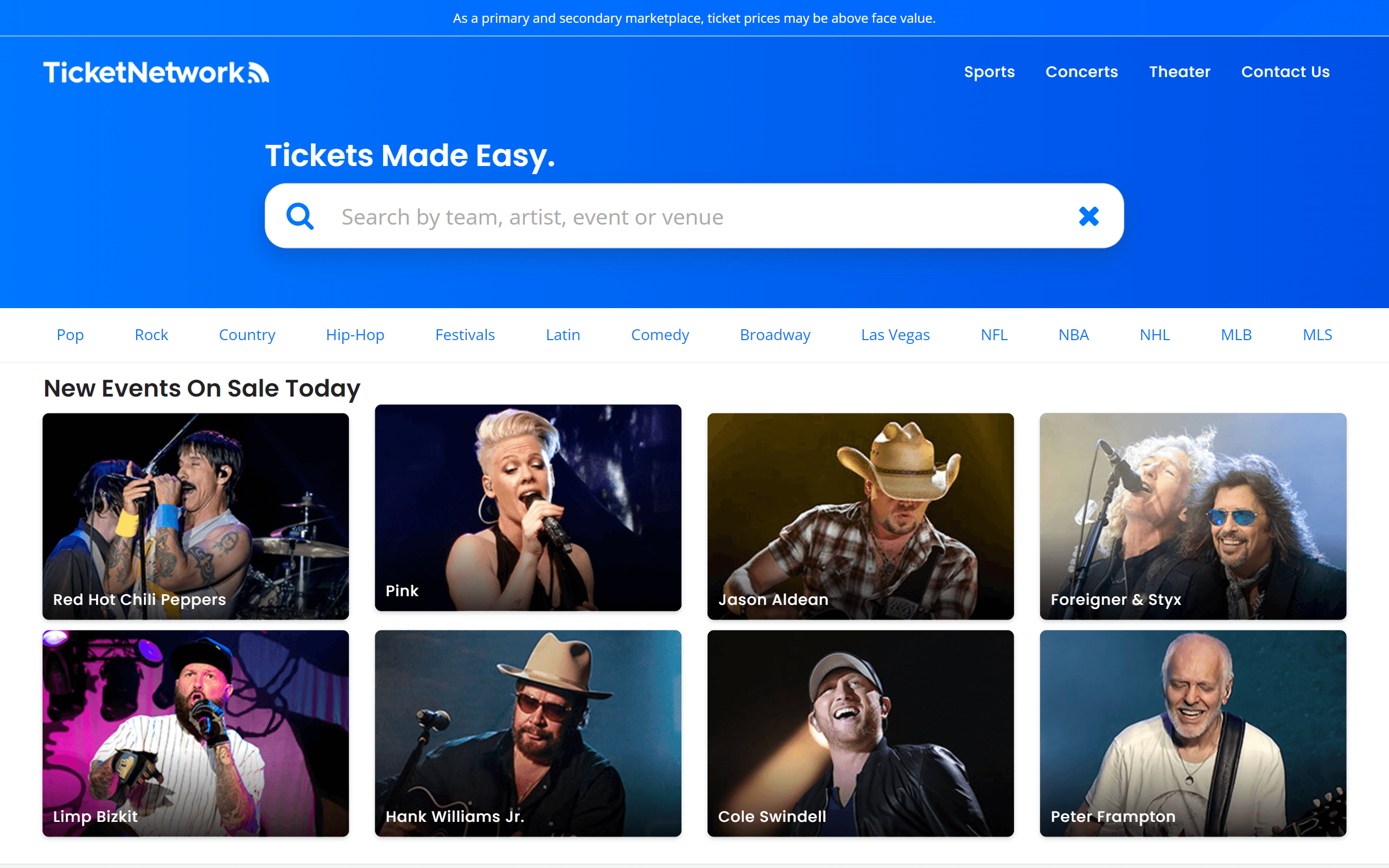The height and width of the screenshot is (868, 1389).
Task: Open the Jason Aldean event card
Action: (860, 515)
